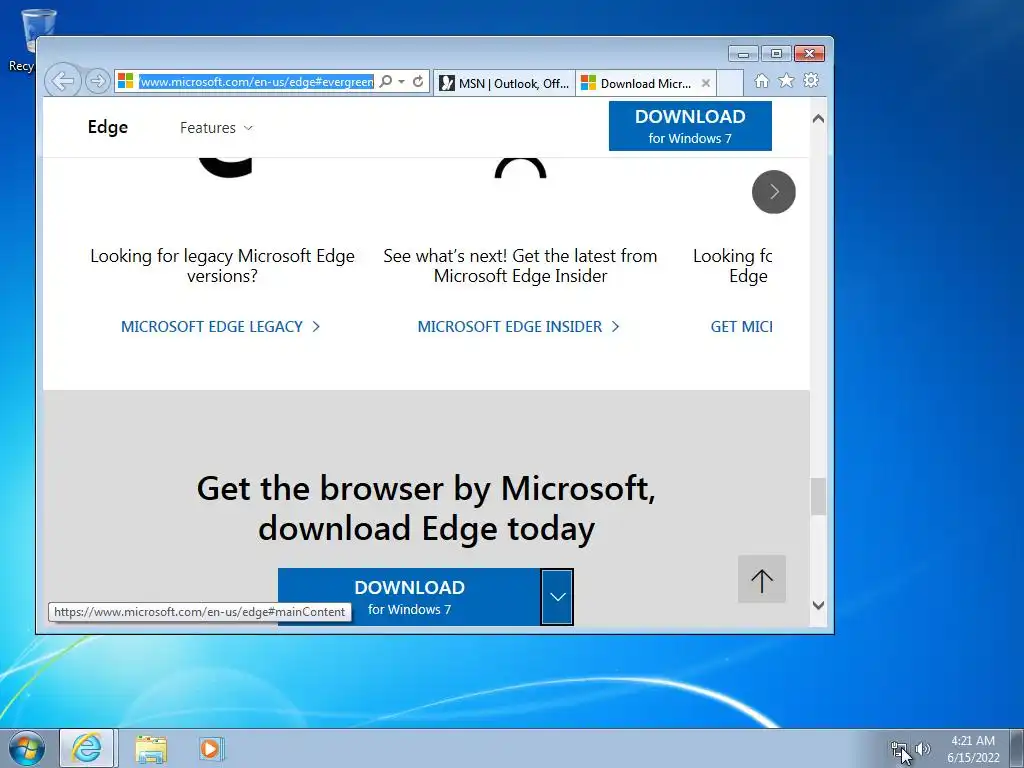1024x768 pixels.
Task: Open a new blank tab
Action: 730,84
